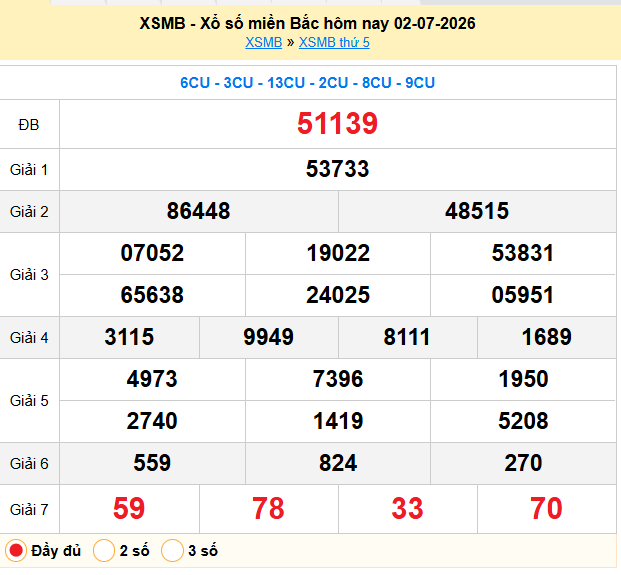This screenshot has height=575, width=621.
Task: Click the Giải 7 red number 59
Action: [129, 508]
